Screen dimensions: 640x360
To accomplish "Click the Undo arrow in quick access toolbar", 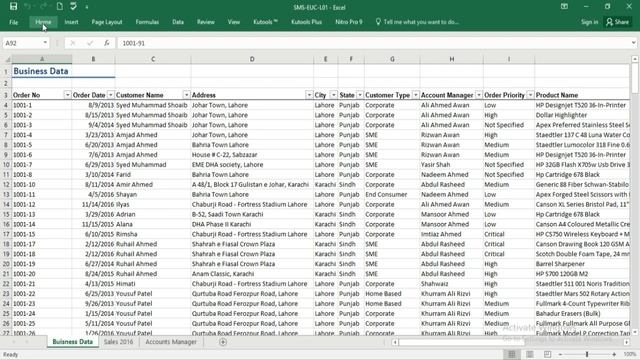I will (x=28, y=7).
